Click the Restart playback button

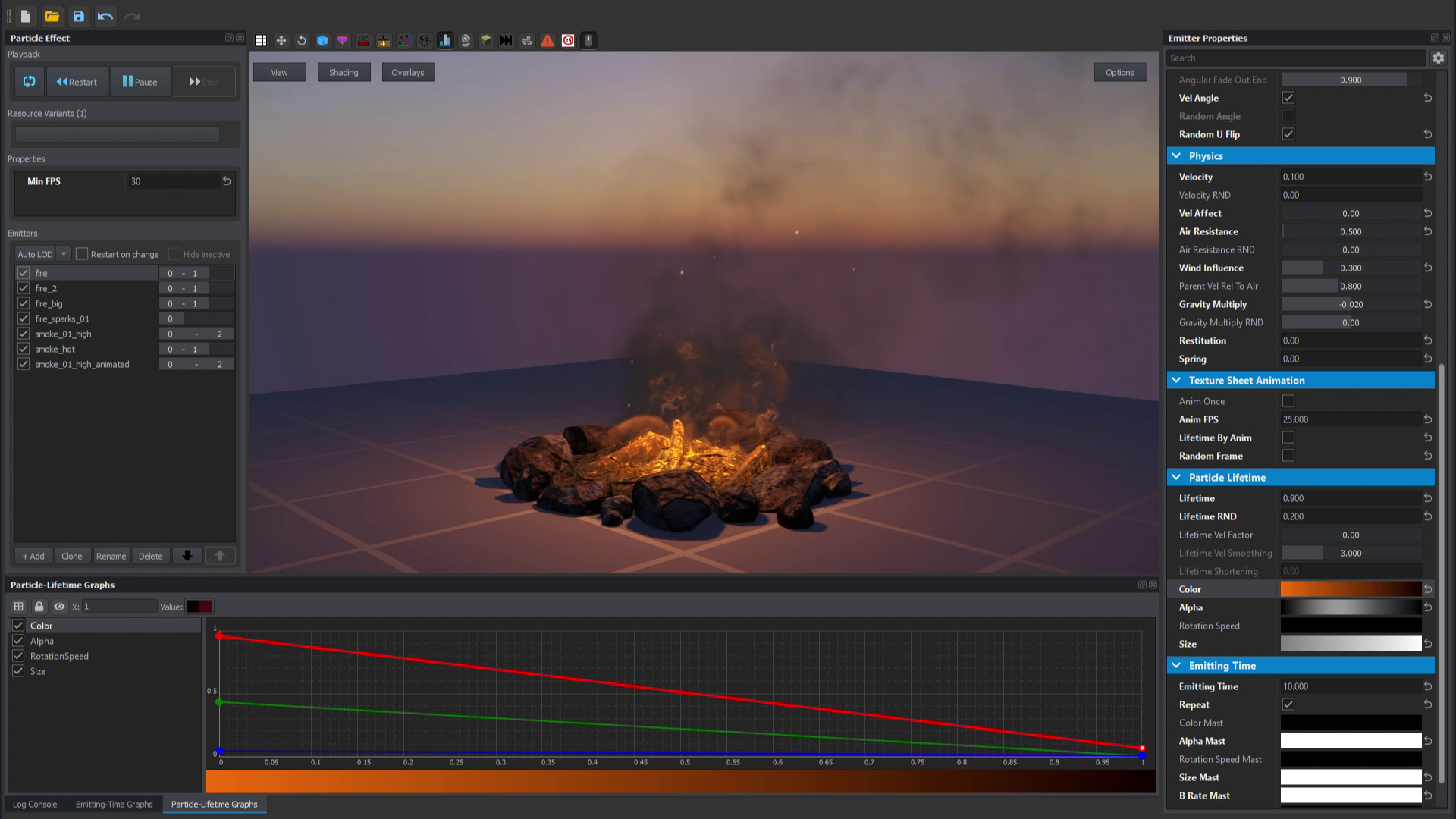pyautogui.click(x=77, y=81)
